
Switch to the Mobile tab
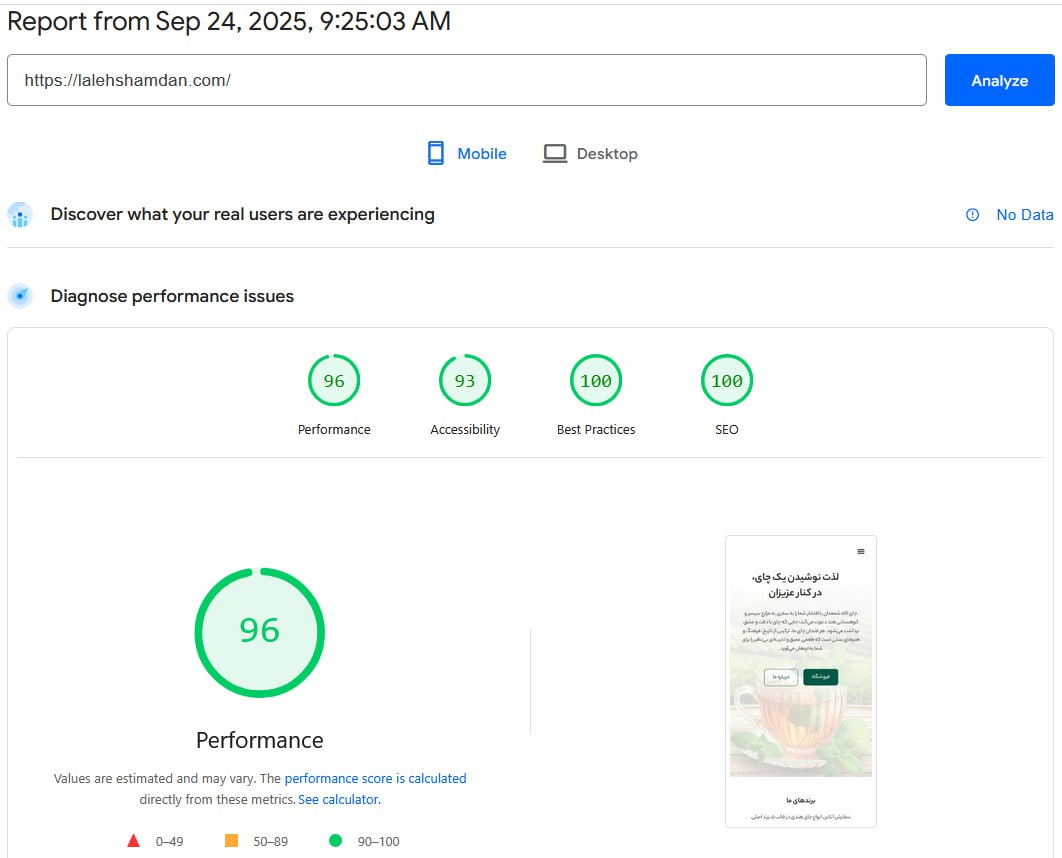coord(481,154)
